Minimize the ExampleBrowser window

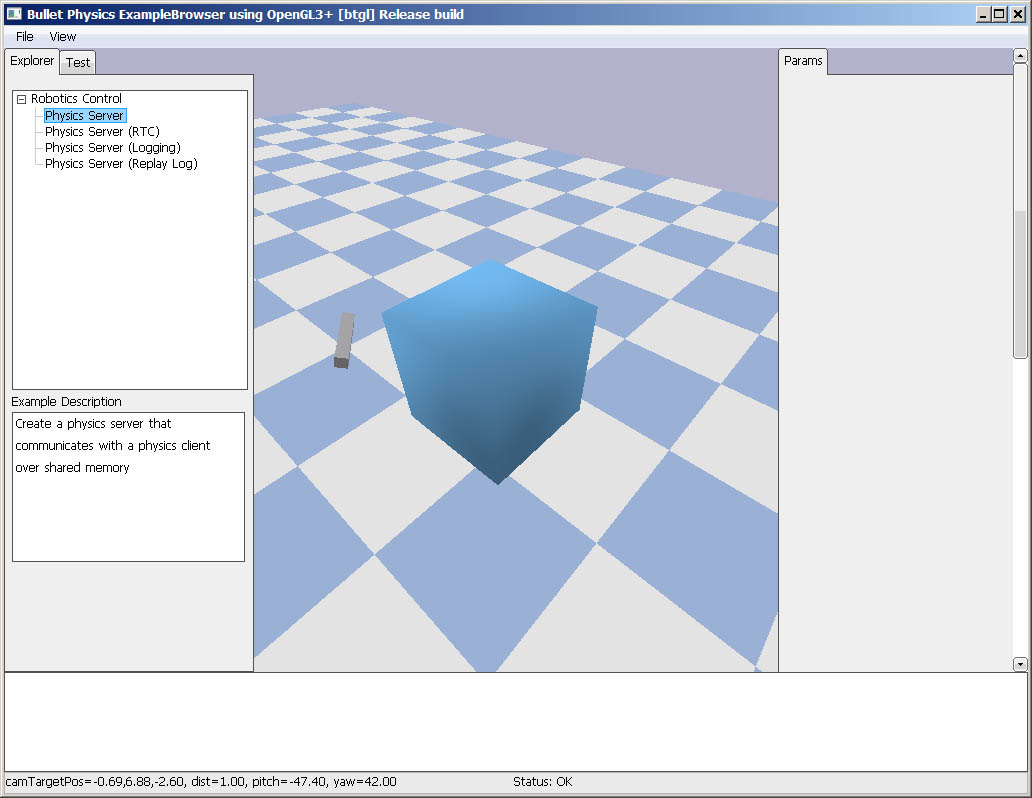pos(983,14)
